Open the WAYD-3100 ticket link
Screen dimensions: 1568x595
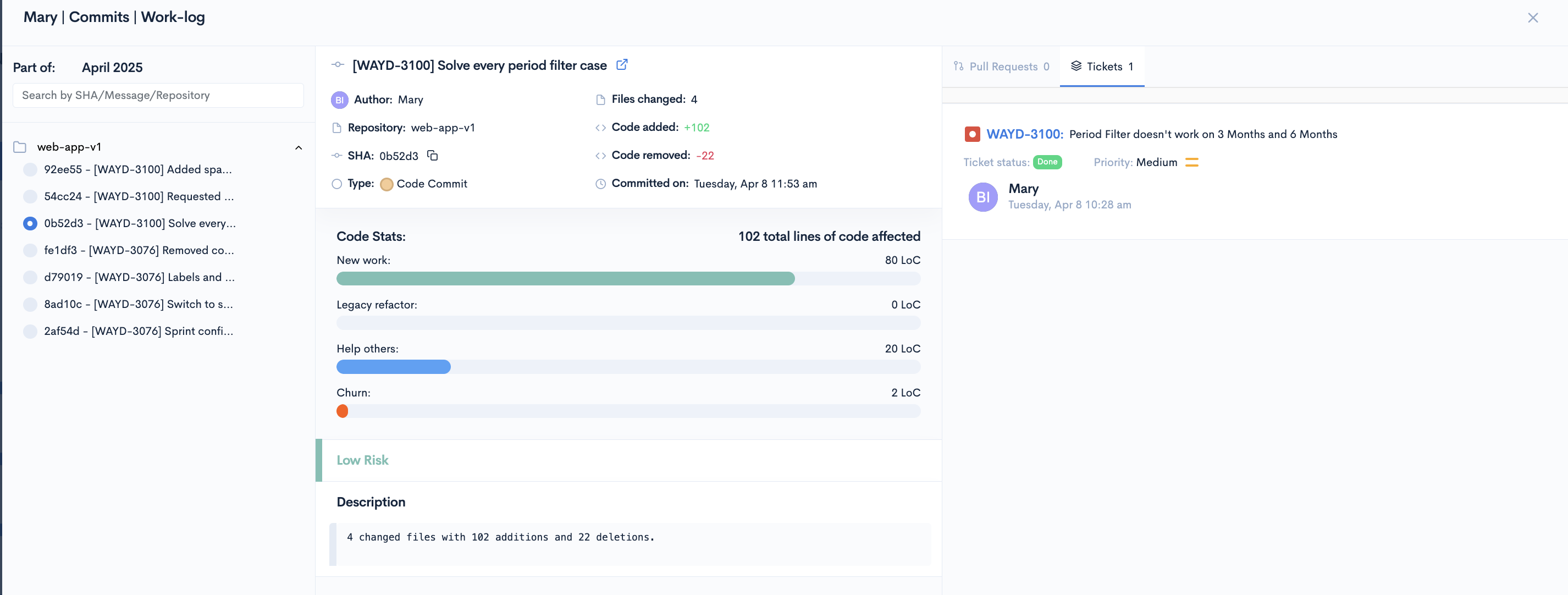1024,134
